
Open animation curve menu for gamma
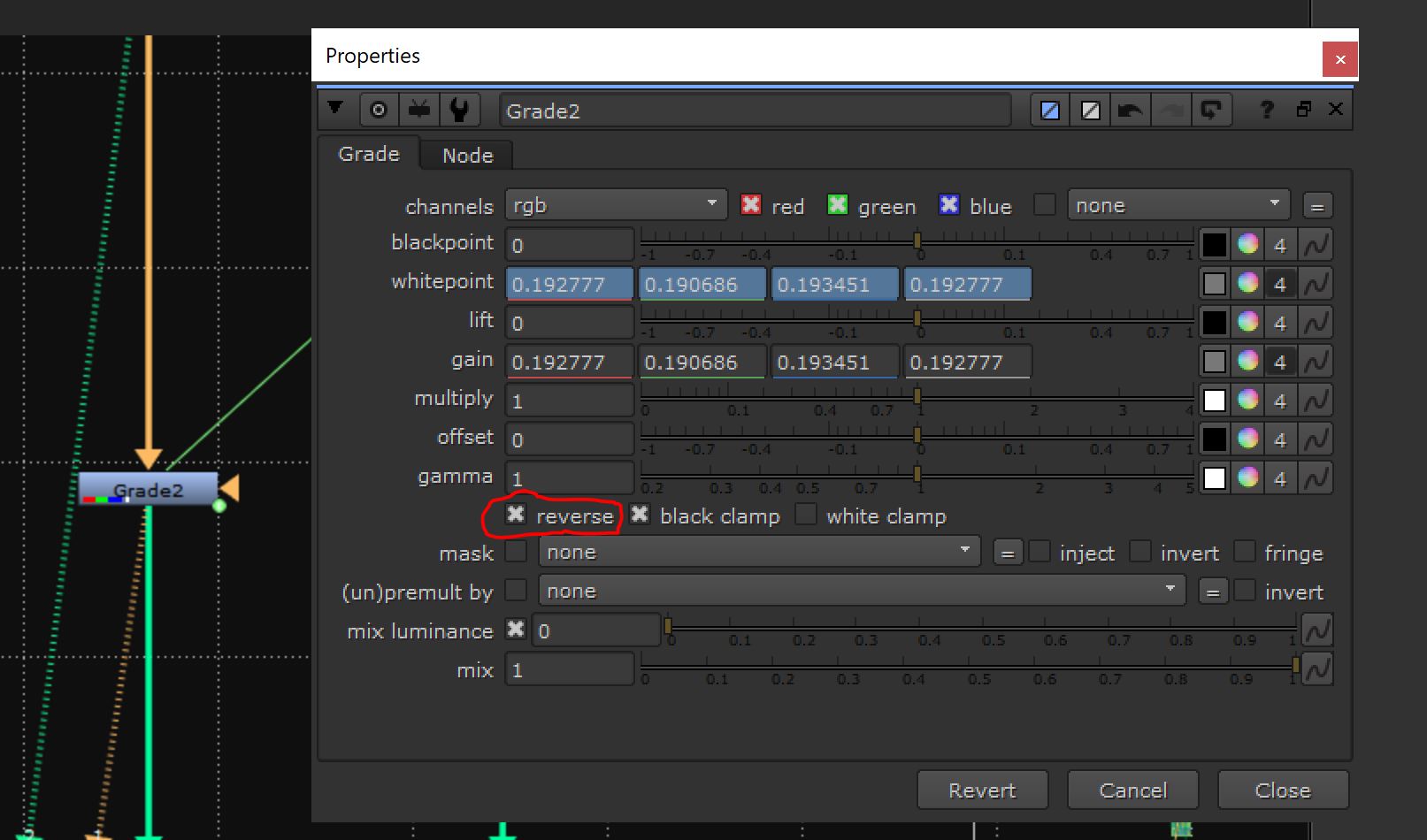pyautogui.click(x=1316, y=478)
